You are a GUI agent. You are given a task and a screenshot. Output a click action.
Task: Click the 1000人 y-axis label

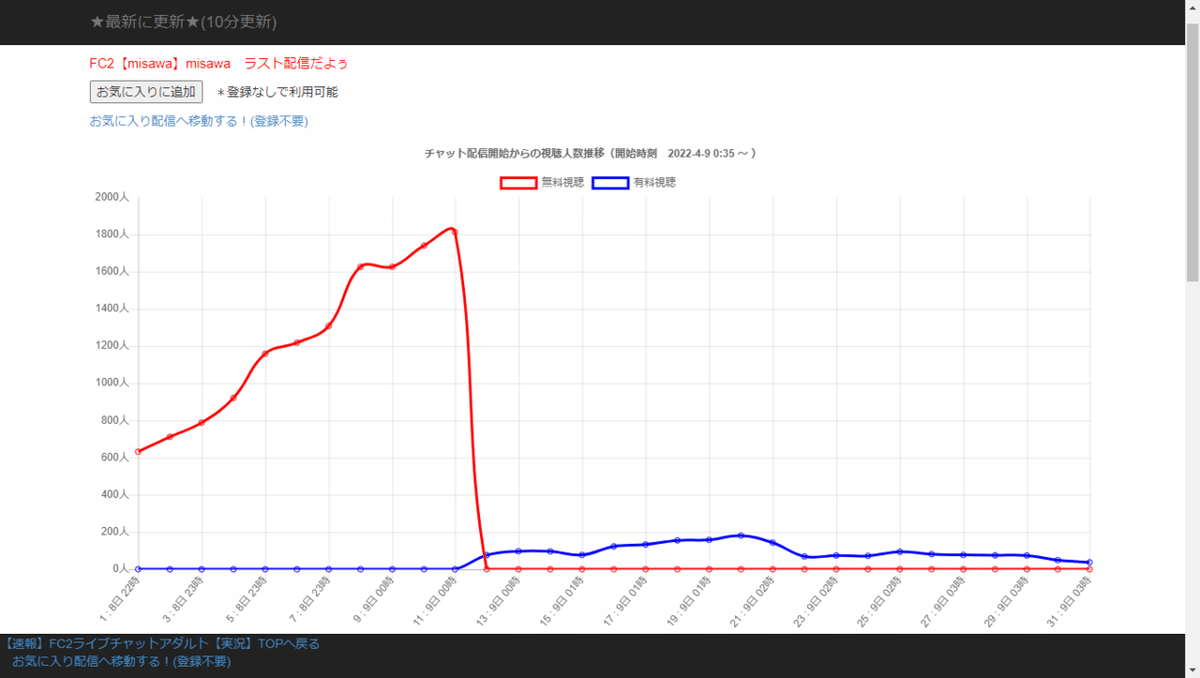coord(112,383)
